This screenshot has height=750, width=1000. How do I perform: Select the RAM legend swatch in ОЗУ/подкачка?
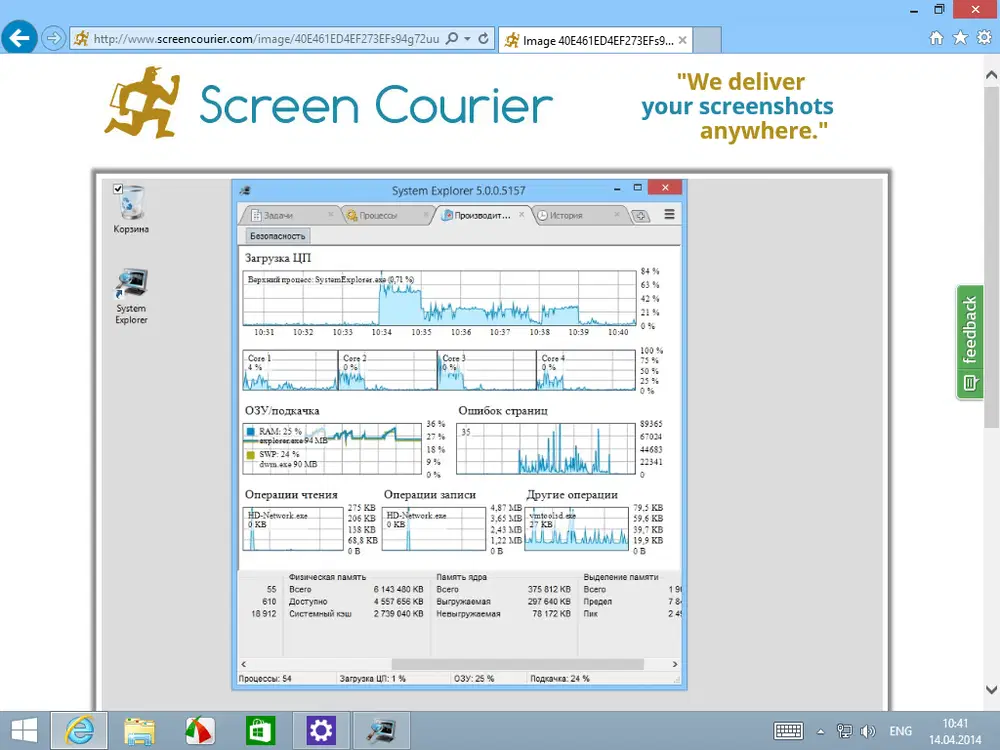pyautogui.click(x=250, y=431)
